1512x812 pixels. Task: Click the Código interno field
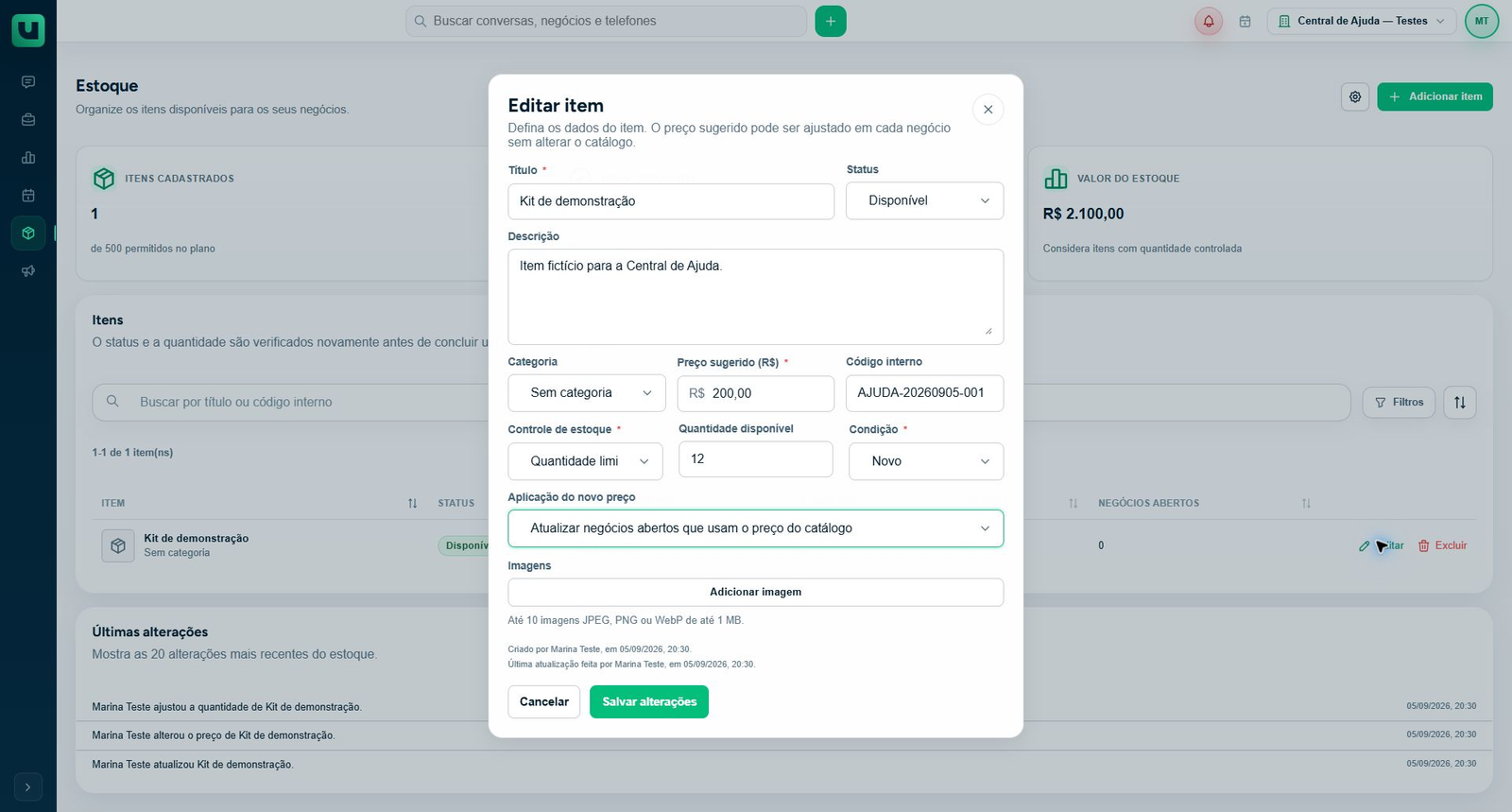924,393
